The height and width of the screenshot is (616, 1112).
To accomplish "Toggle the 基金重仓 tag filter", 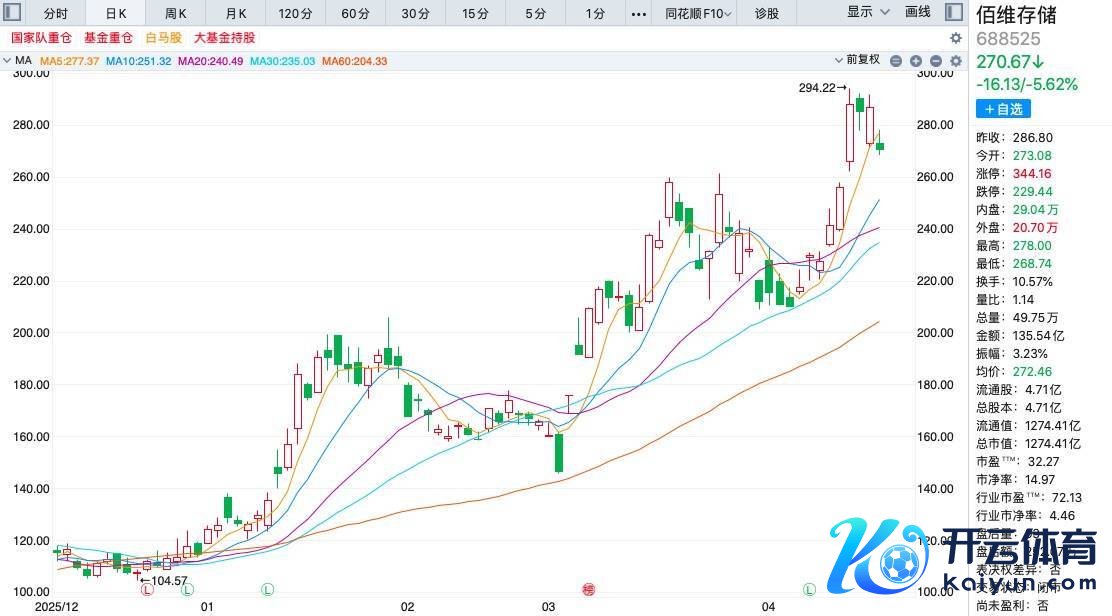I will point(108,38).
